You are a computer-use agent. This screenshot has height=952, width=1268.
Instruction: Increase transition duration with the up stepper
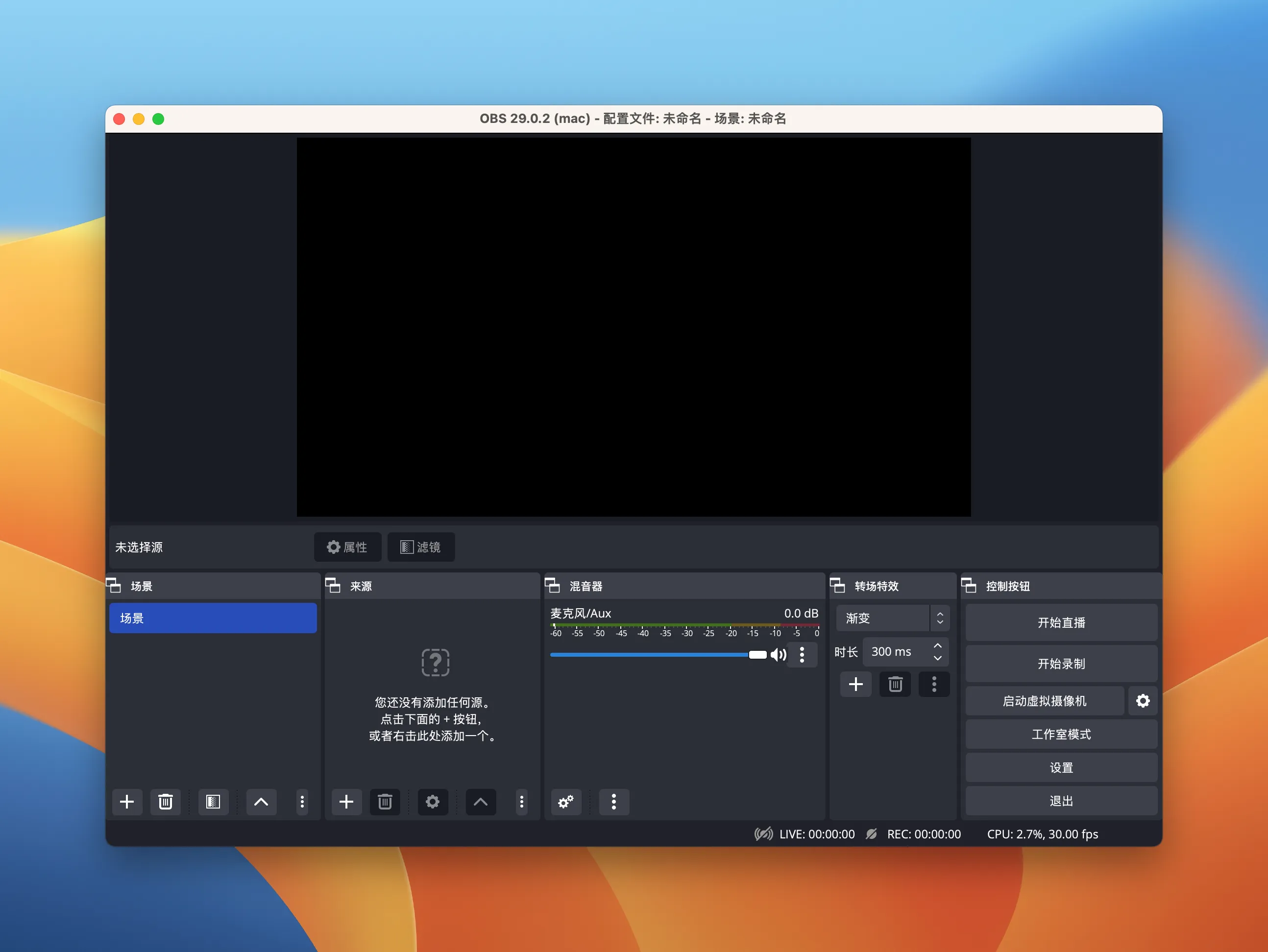pyautogui.click(x=938, y=645)
